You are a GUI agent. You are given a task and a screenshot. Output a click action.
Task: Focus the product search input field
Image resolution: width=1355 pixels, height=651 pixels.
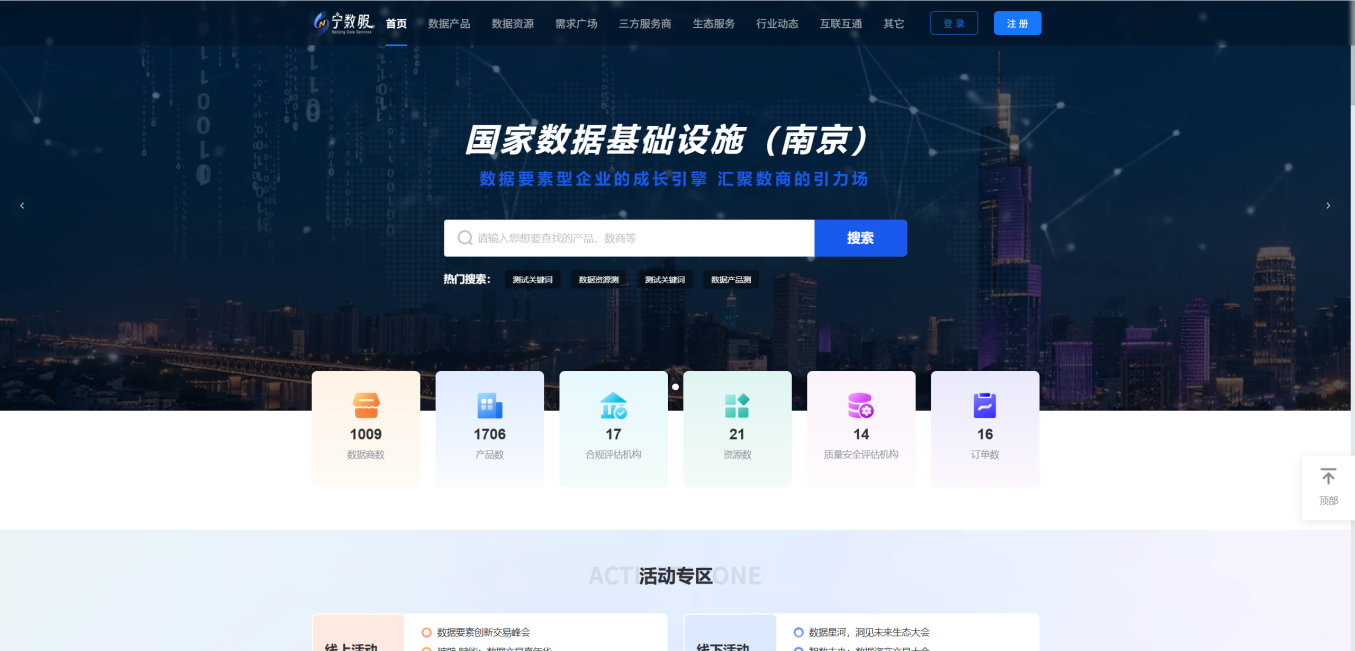pyautogui.click(x=640, y=238)
